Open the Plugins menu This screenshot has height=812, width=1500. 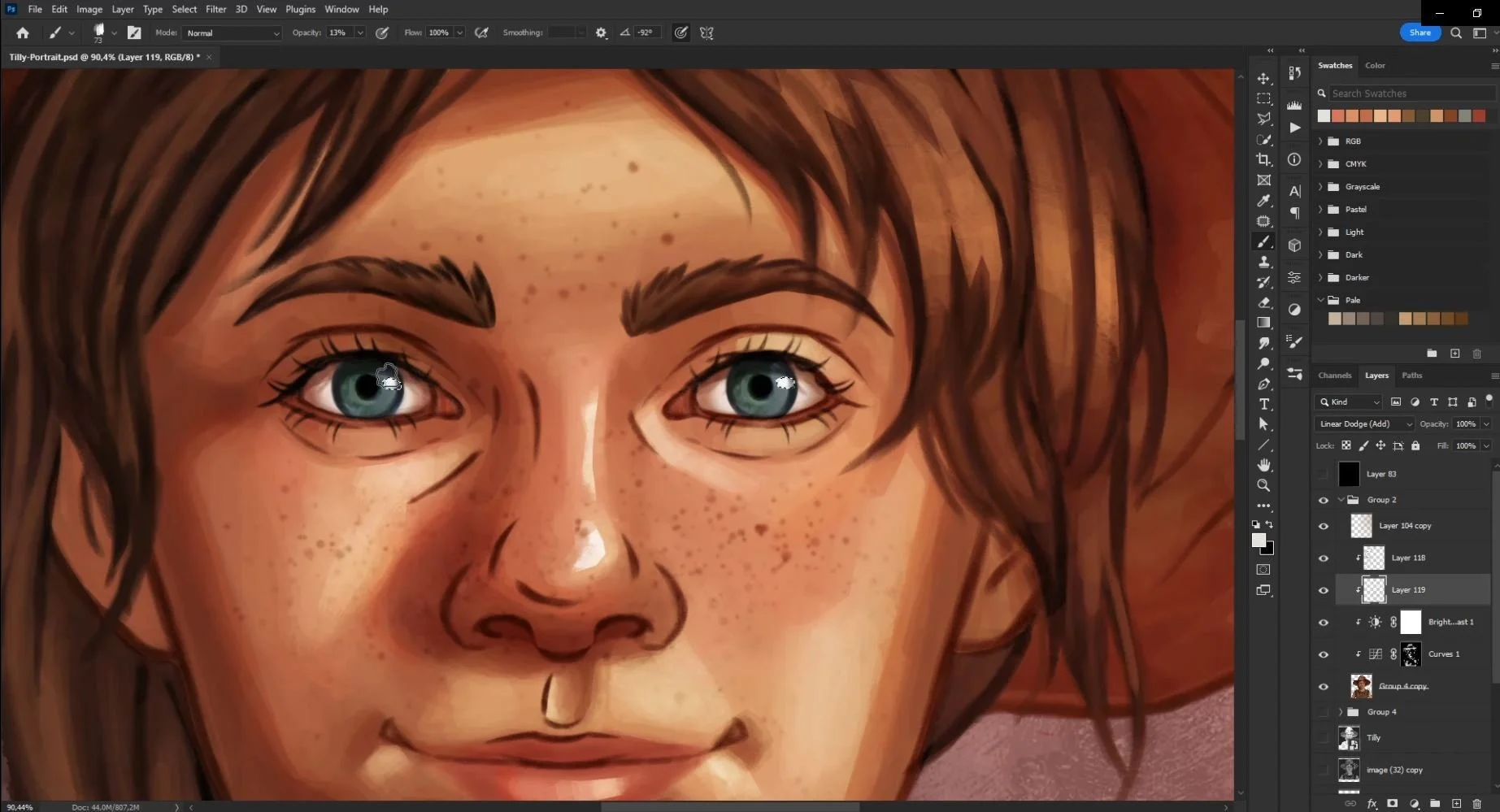(x=300, y=9)
